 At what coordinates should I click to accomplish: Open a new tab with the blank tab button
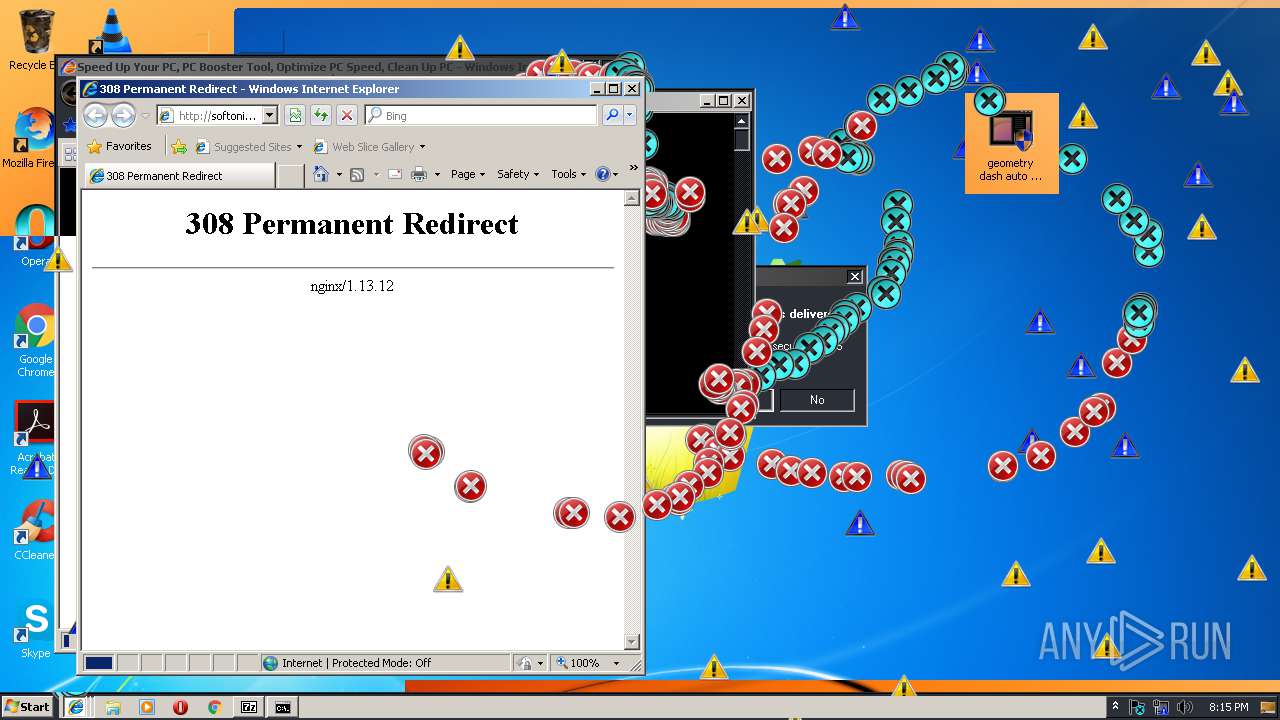click(x=290, y=176)
